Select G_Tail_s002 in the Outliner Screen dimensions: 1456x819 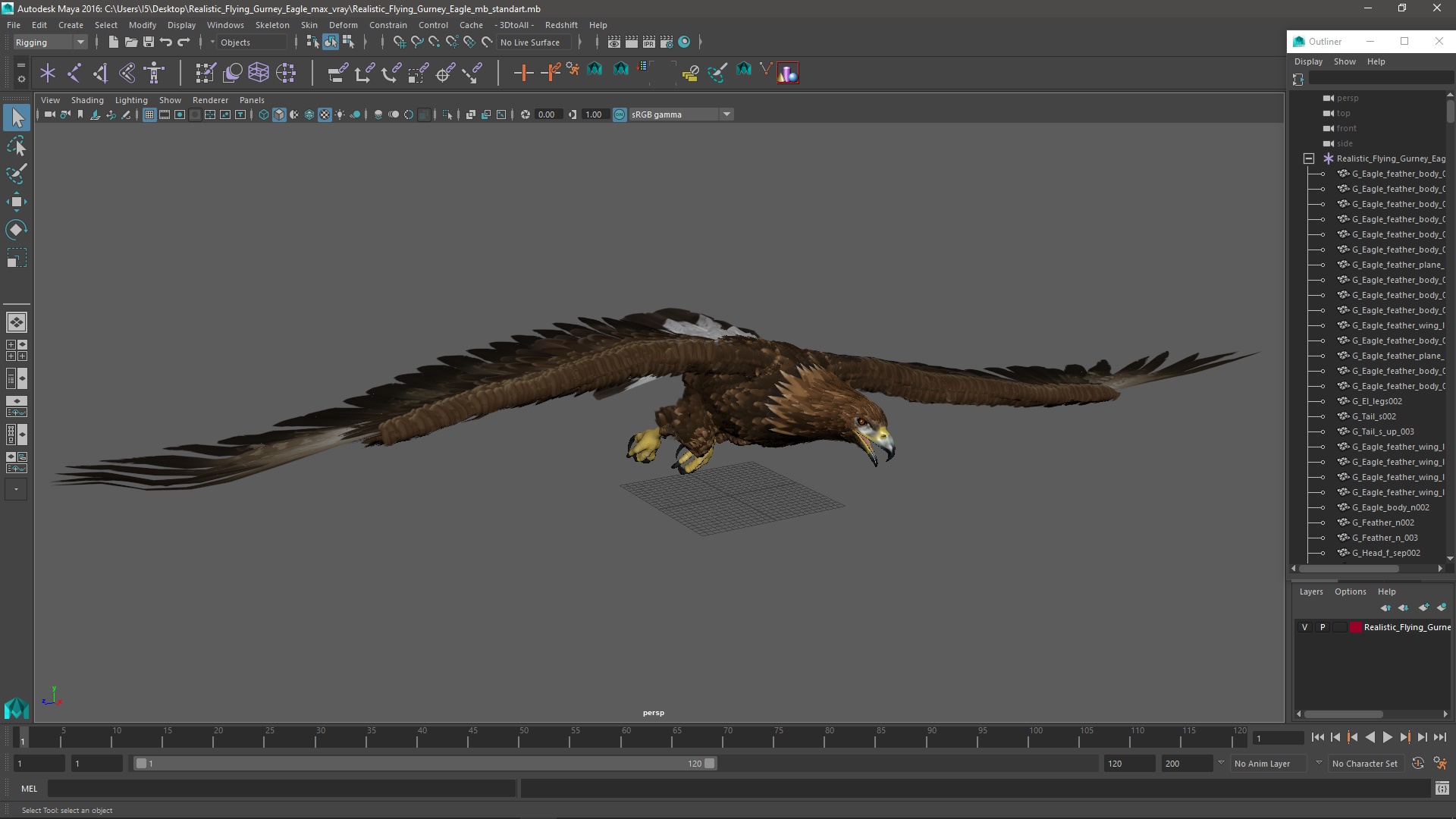click(1373, 416)
